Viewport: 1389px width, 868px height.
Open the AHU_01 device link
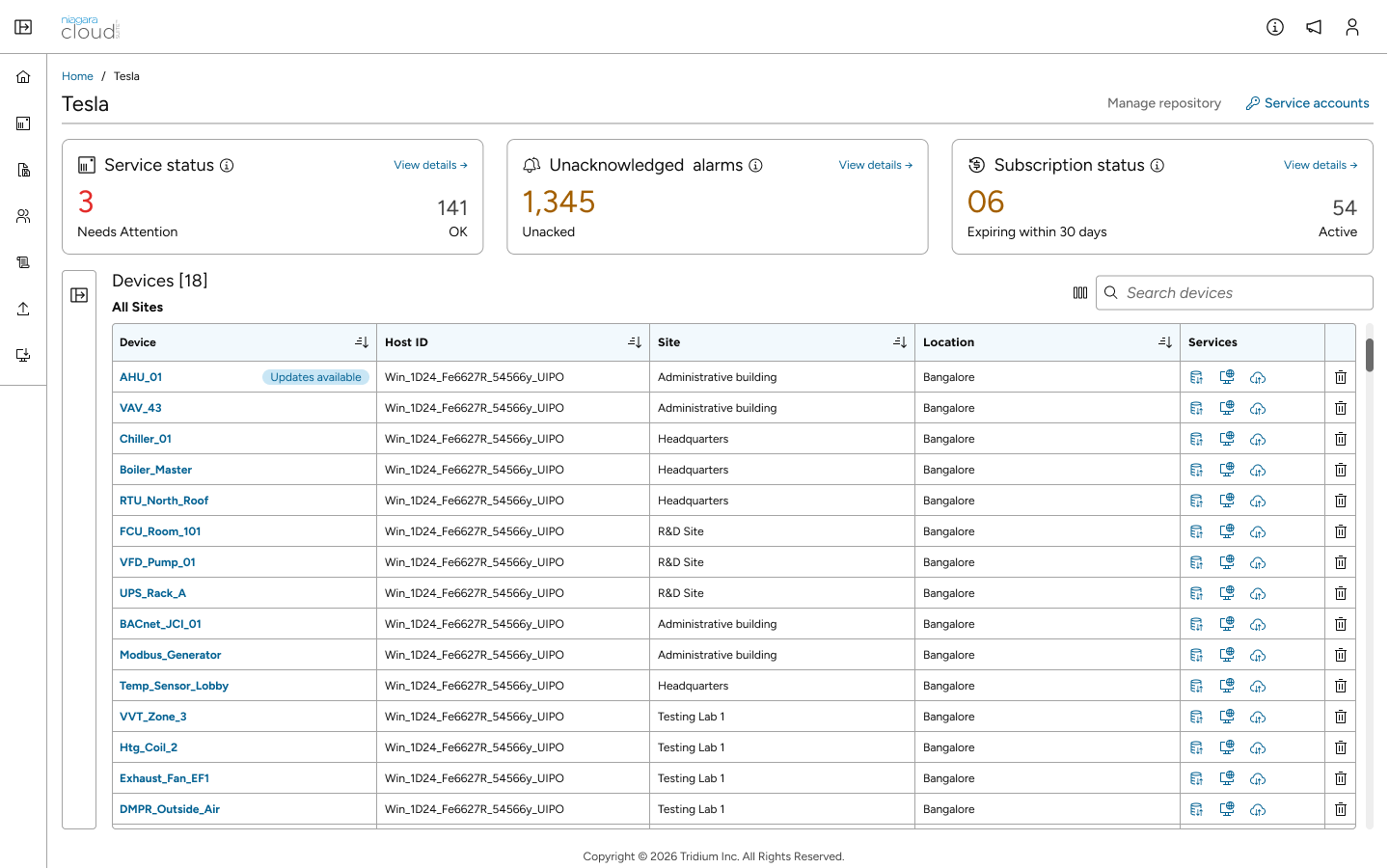(141, 377)
